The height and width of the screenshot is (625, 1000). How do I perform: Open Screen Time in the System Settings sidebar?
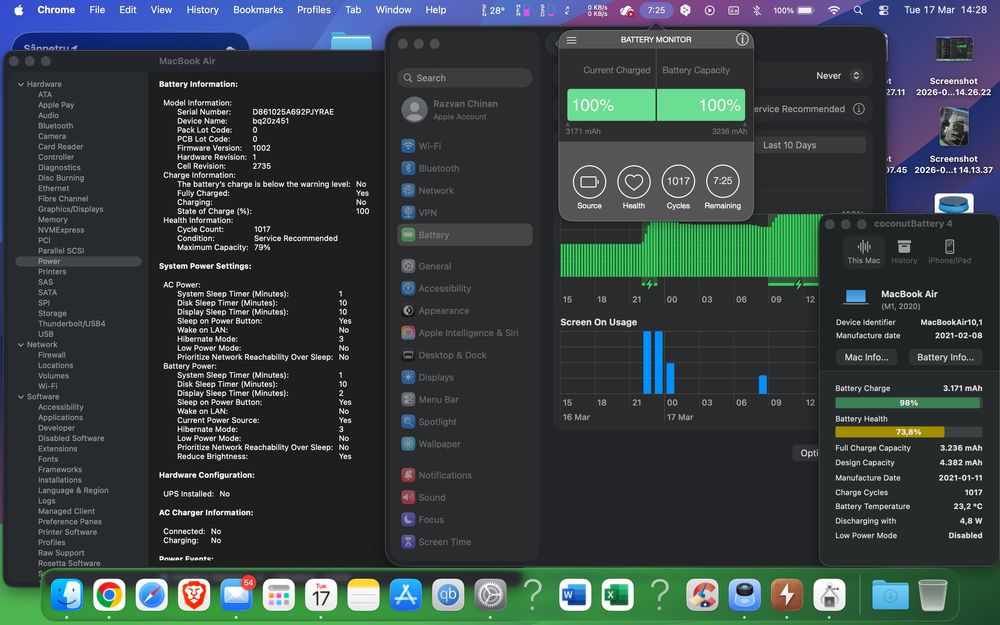click(464, 542)
